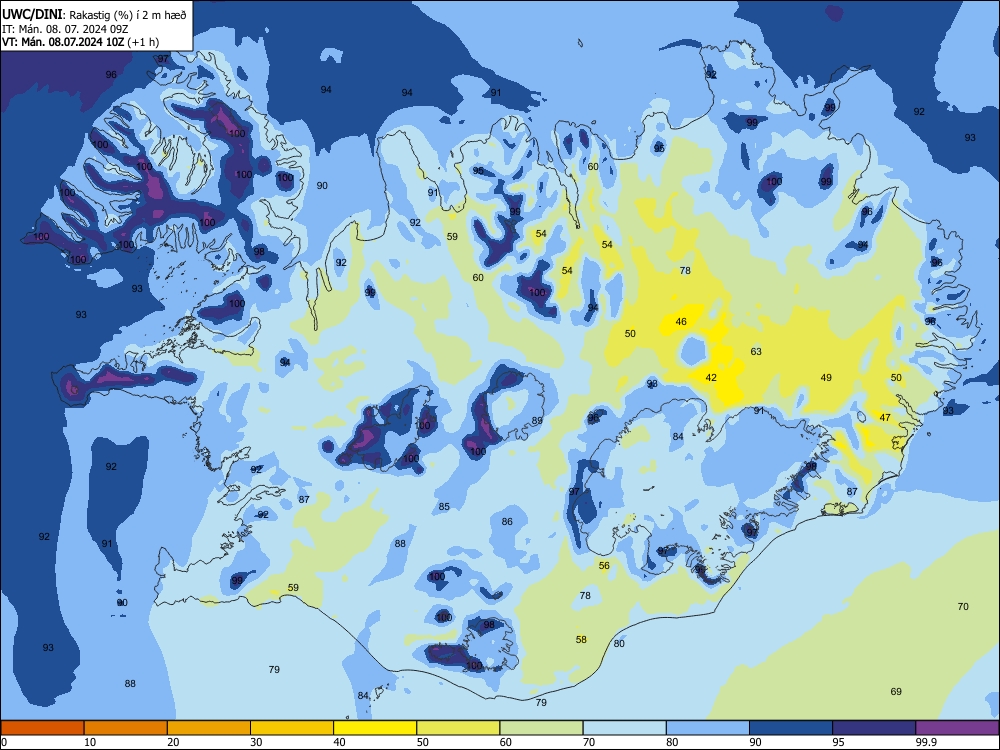Click the legend tick label '95'

[x=839, y=742]
